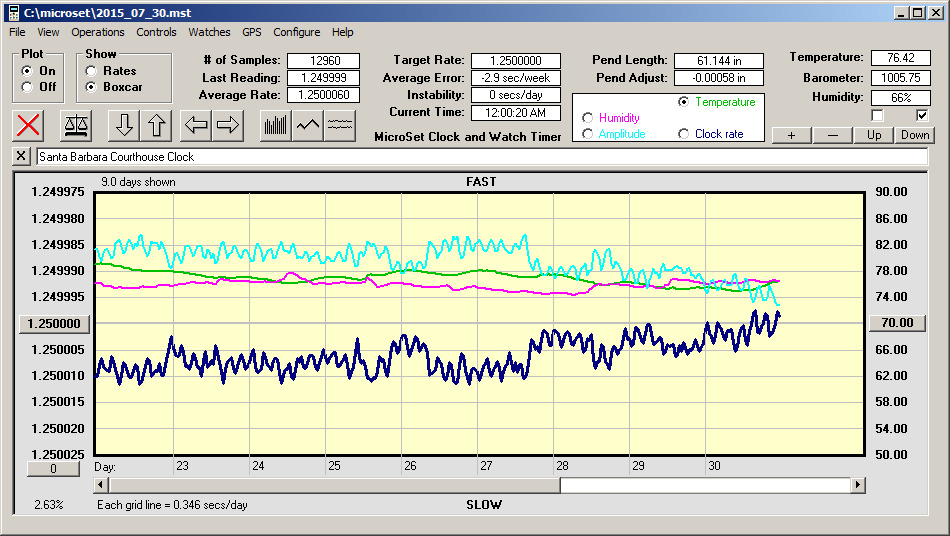This screenshot has height=536, width=950.
Task: Click the Target Rate field
Action: 516,61
